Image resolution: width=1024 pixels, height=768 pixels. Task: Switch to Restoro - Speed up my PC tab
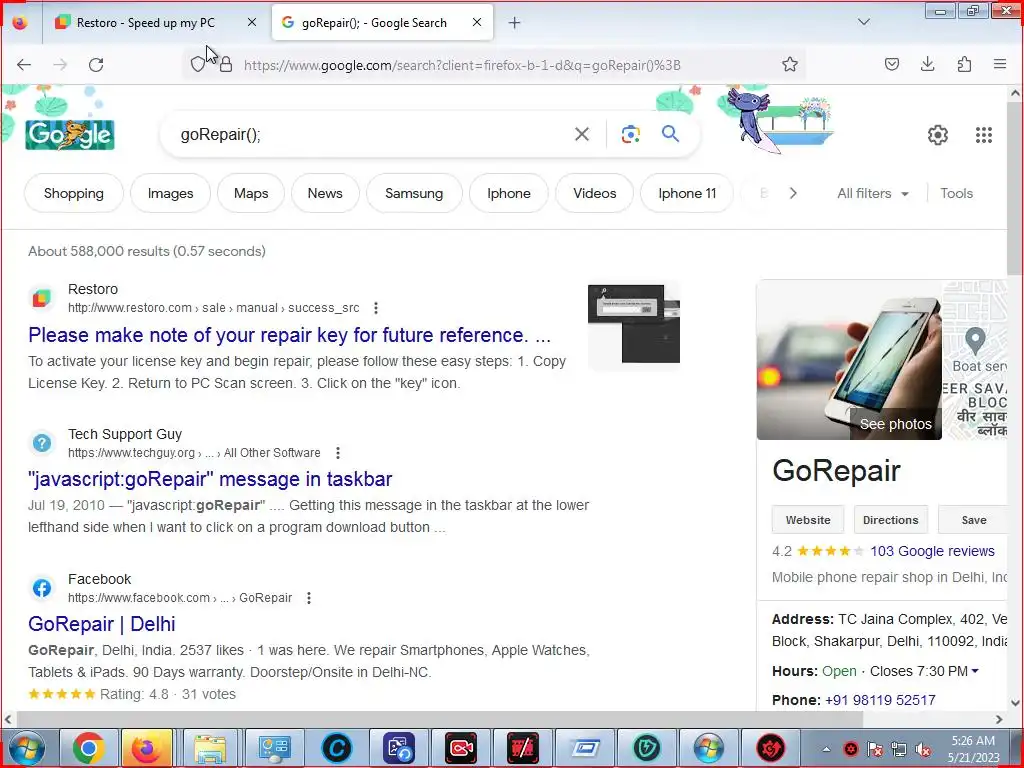pyautogui.click(x=146, y=23)
